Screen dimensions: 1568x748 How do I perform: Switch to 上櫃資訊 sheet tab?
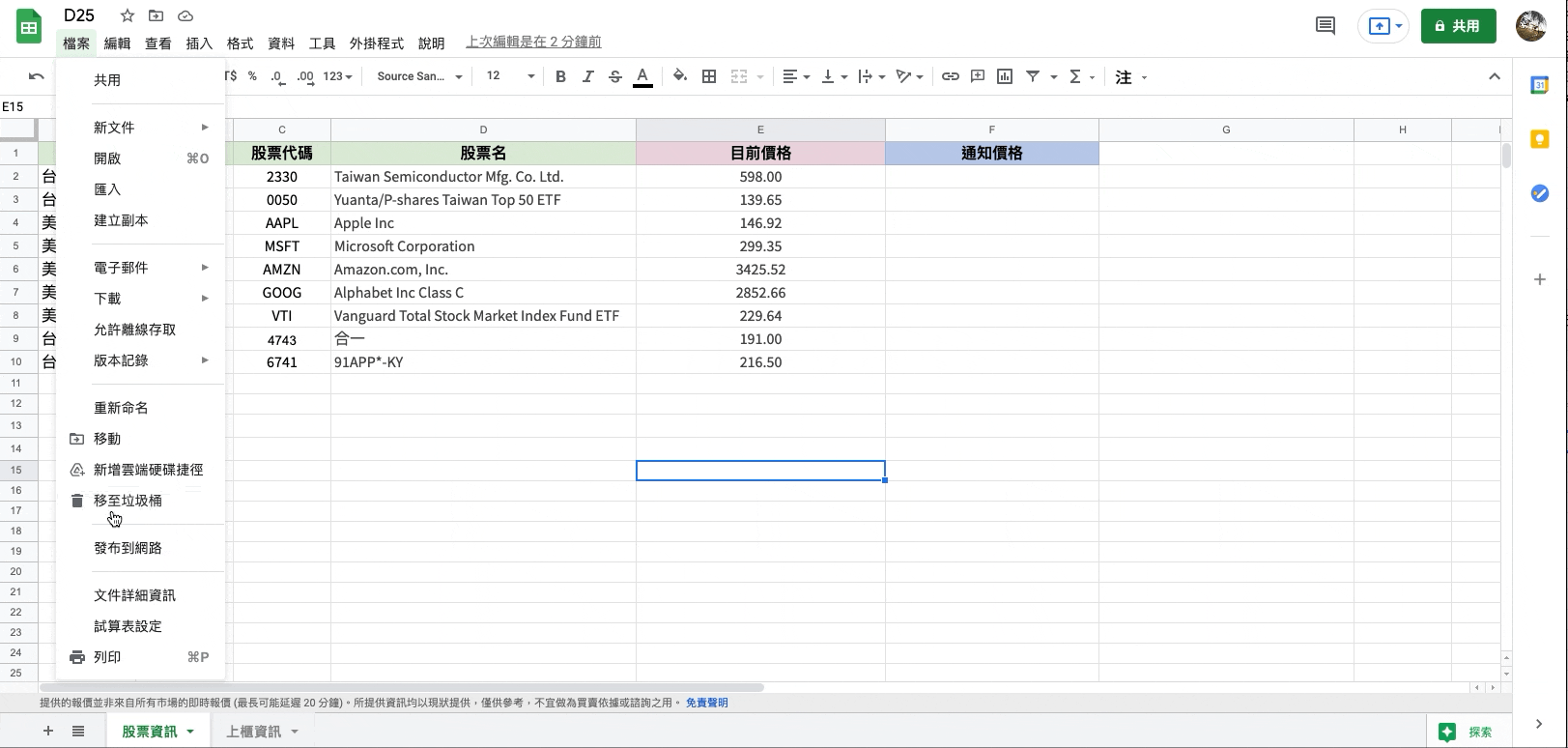click(x=254, y=732)
